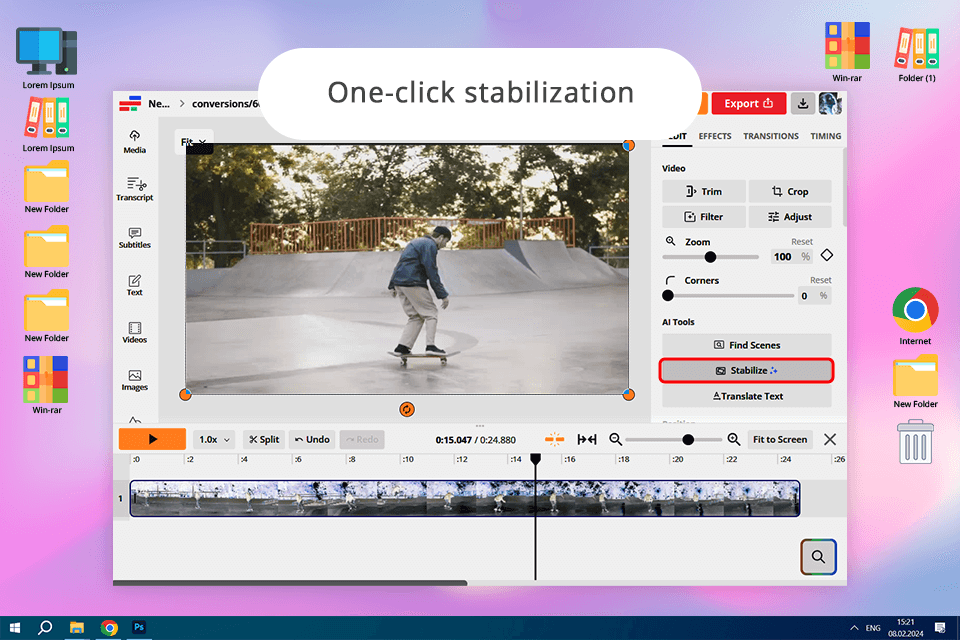The image size is (960, 640).
Task: Switch to the TIMING tab
Action: click(825, 136)
